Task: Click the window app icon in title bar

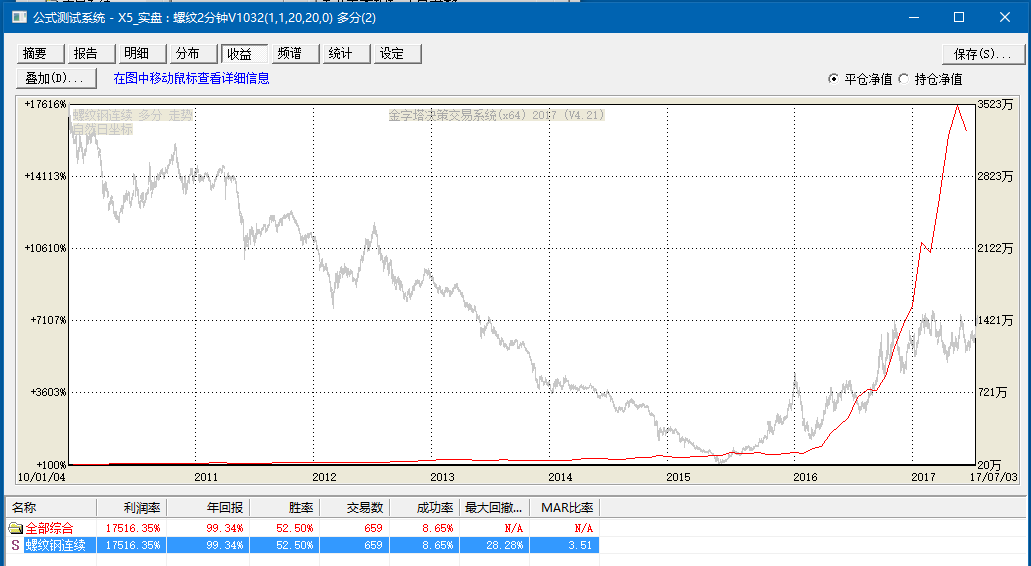Action: (x=20, y=18)
